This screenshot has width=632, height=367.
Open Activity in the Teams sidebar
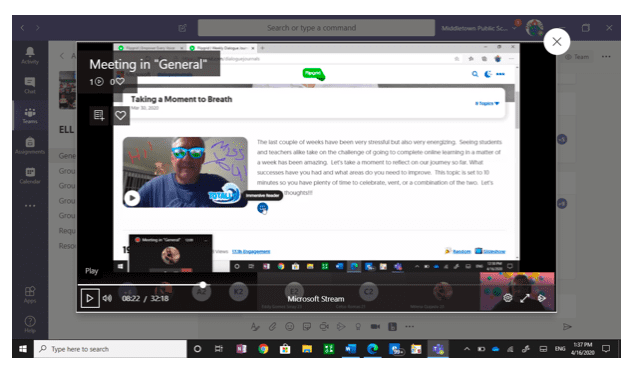[x=30, y=55]
